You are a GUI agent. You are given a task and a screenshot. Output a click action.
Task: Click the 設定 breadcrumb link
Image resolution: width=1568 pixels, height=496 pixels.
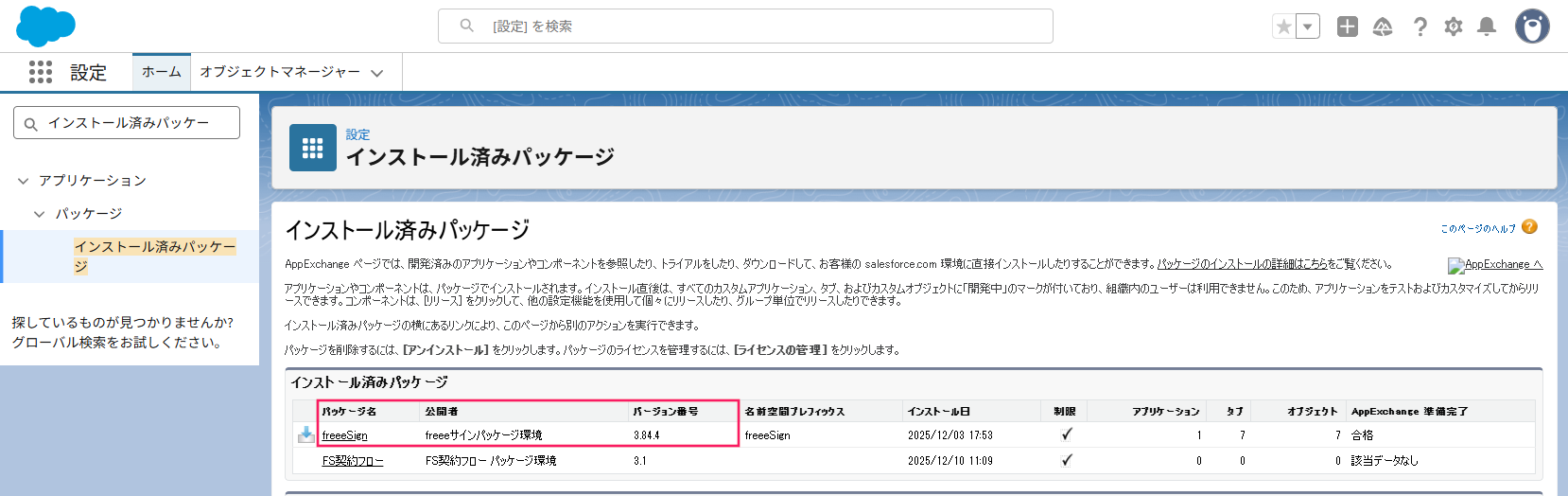pos(357,134)
